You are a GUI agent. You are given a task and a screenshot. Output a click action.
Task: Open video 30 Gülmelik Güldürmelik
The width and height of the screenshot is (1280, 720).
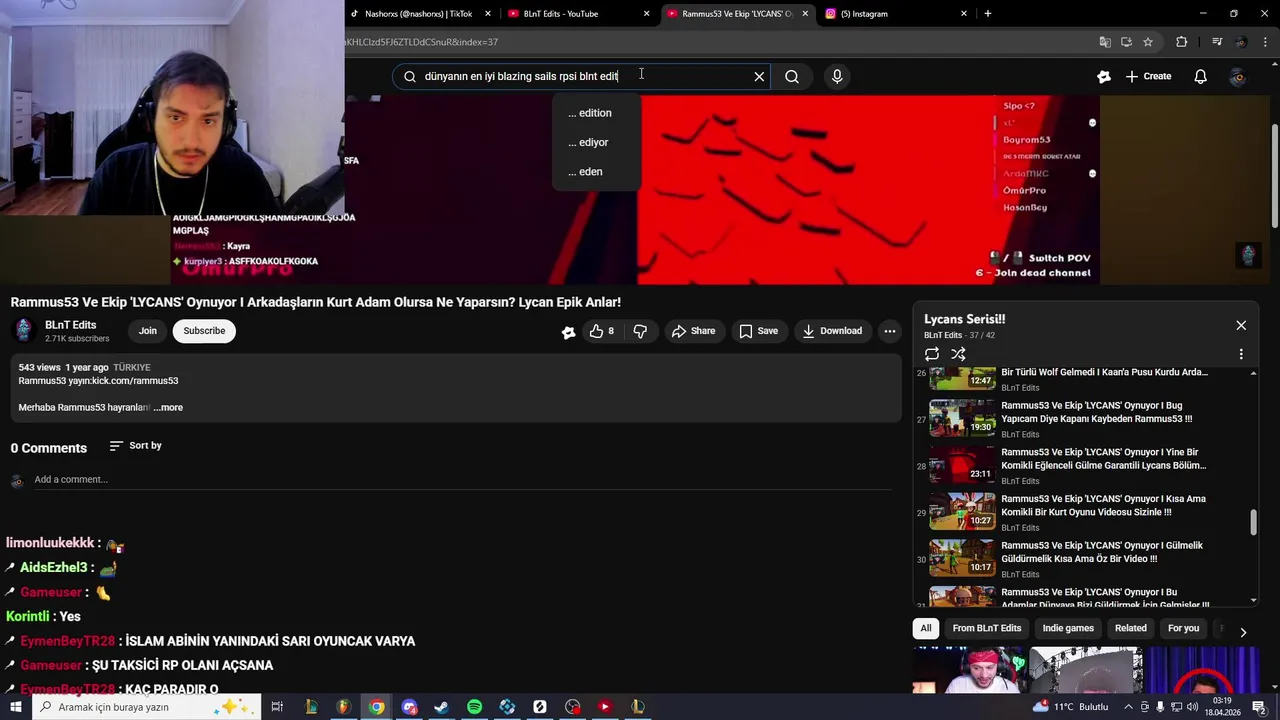pyautogui.click(x=1080, y=559)
